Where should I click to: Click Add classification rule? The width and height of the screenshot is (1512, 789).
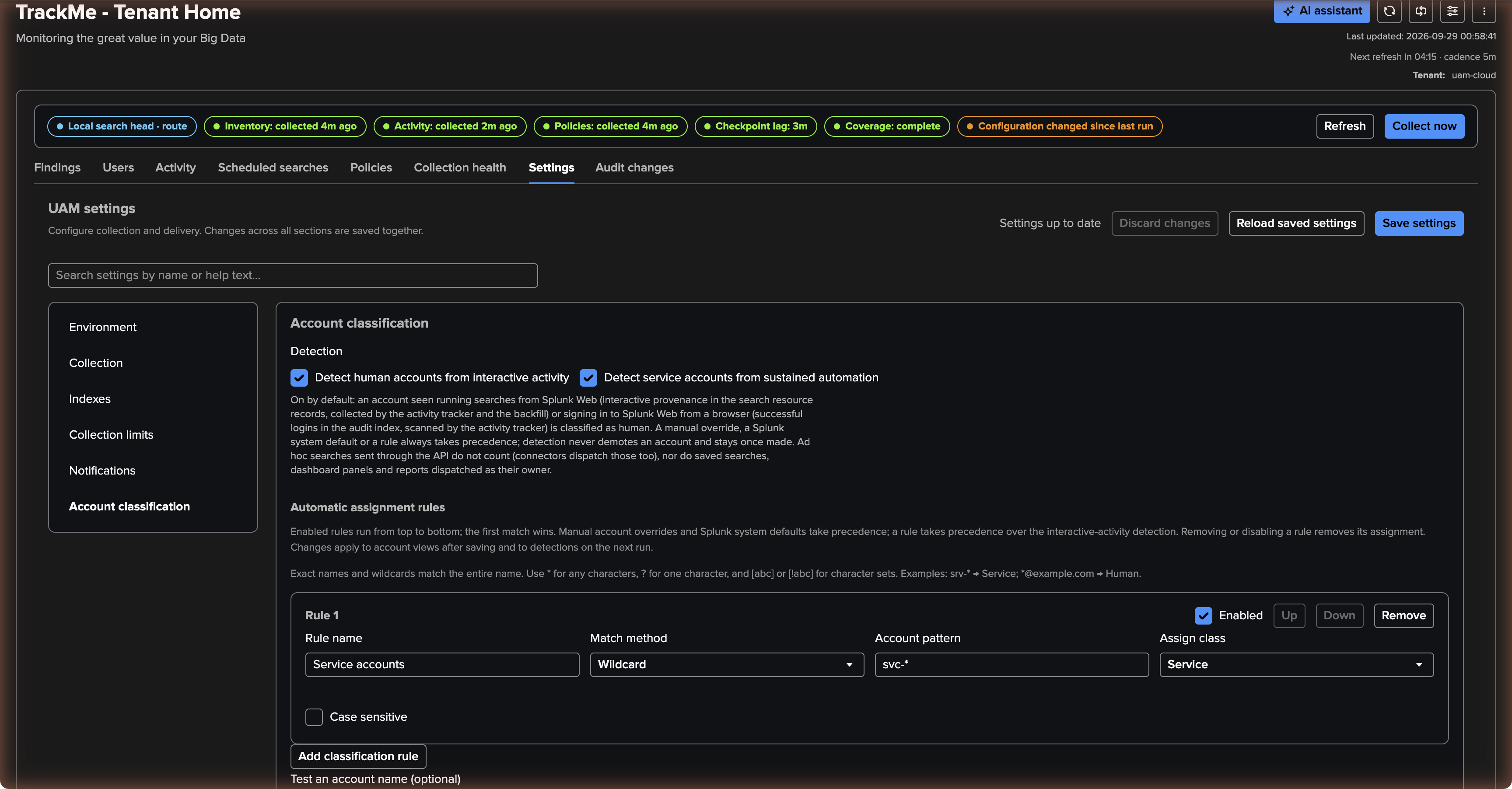358,756
